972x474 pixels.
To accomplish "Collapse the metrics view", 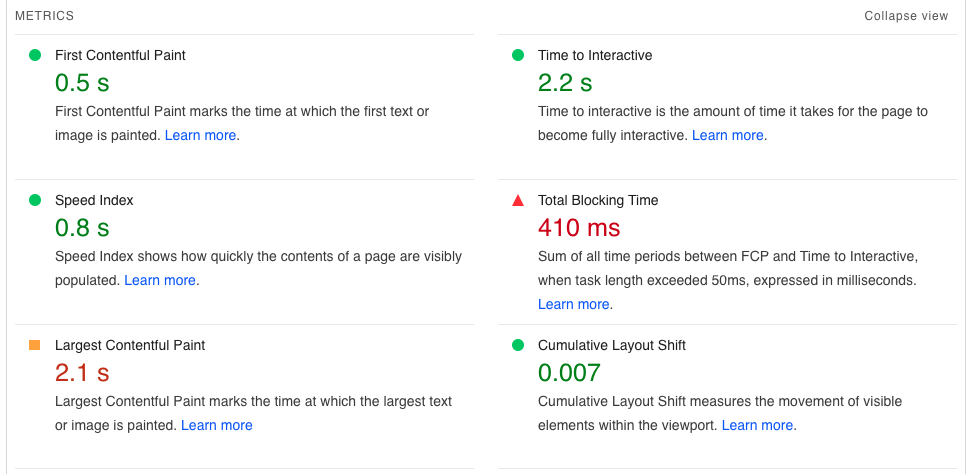I will (x=906, y=16).
